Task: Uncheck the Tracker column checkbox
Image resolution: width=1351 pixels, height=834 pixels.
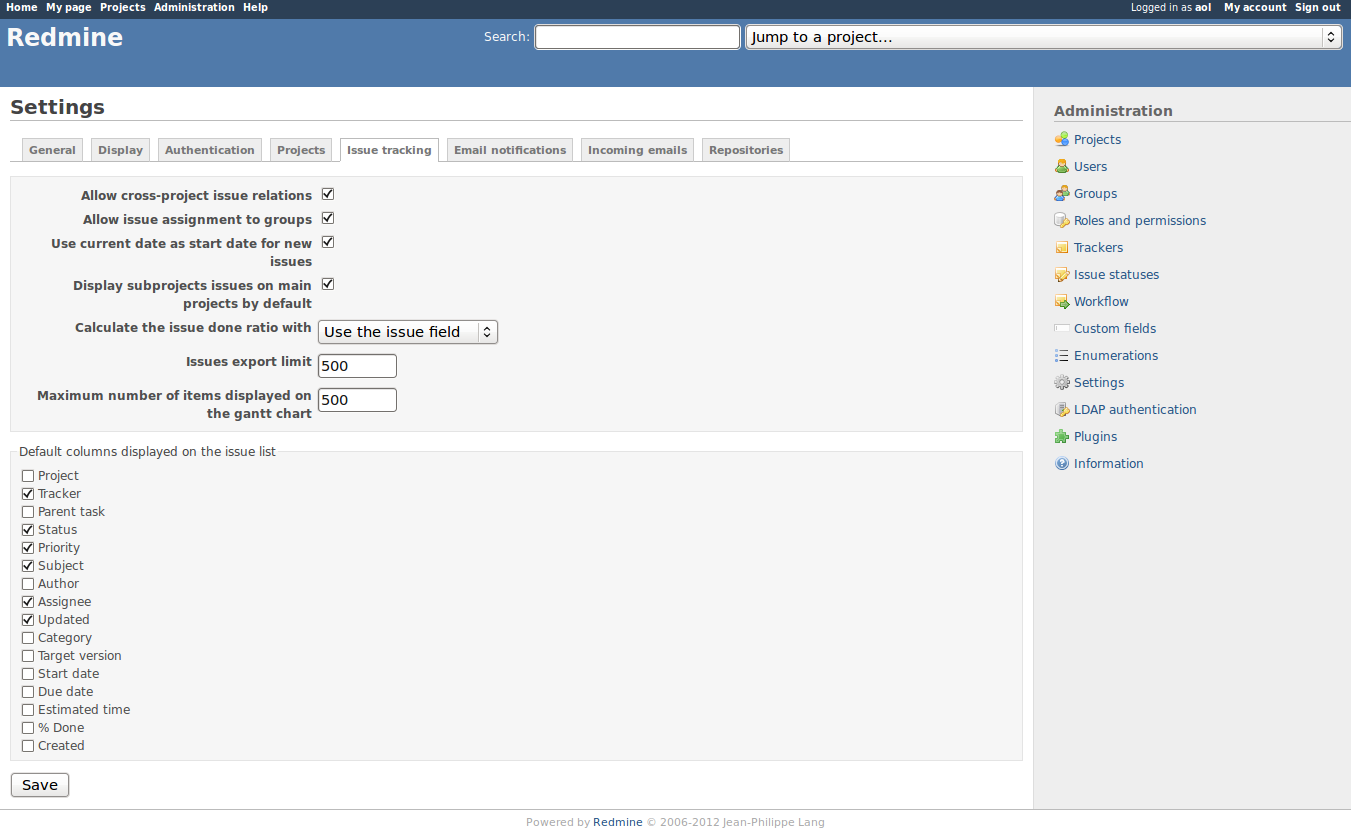Action: coord(28,494)
